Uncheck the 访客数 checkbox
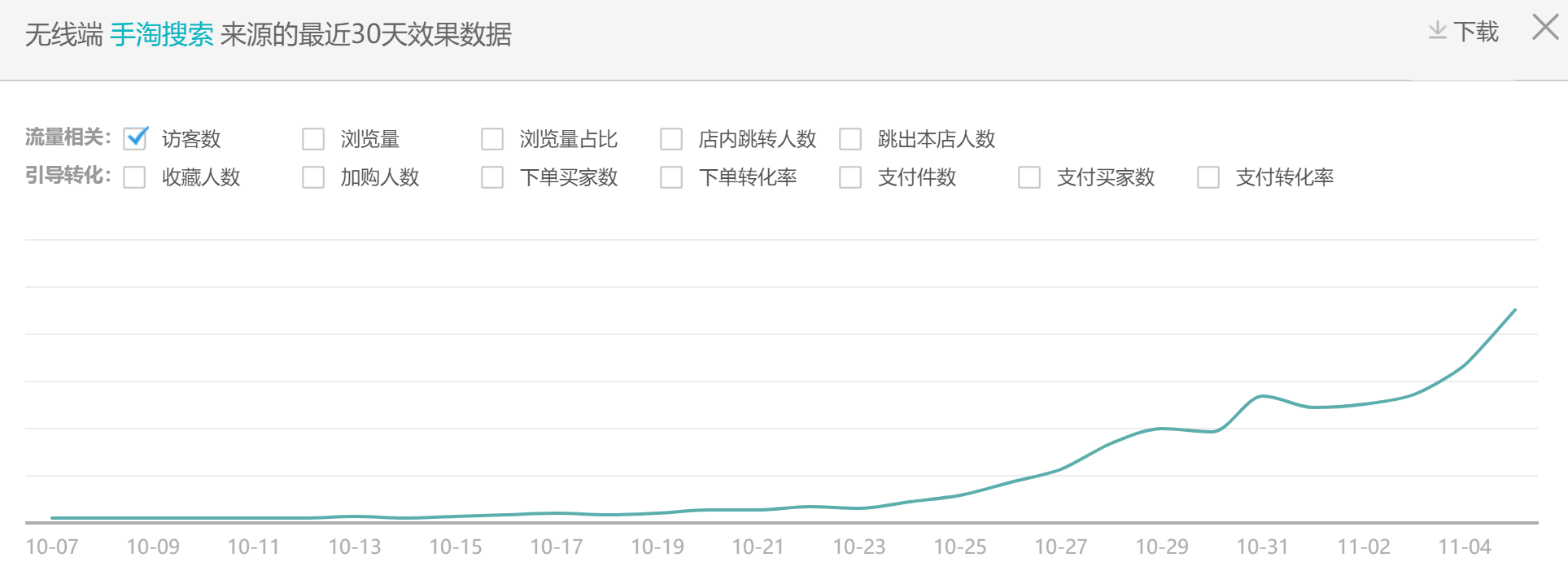Screen dimensions: 1568x588 tap(135, 139)
